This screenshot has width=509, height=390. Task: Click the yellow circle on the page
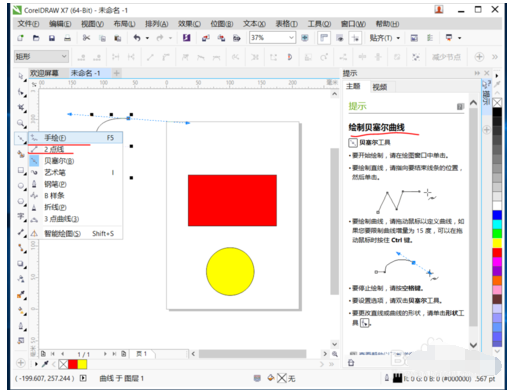(x=230, y=271)
